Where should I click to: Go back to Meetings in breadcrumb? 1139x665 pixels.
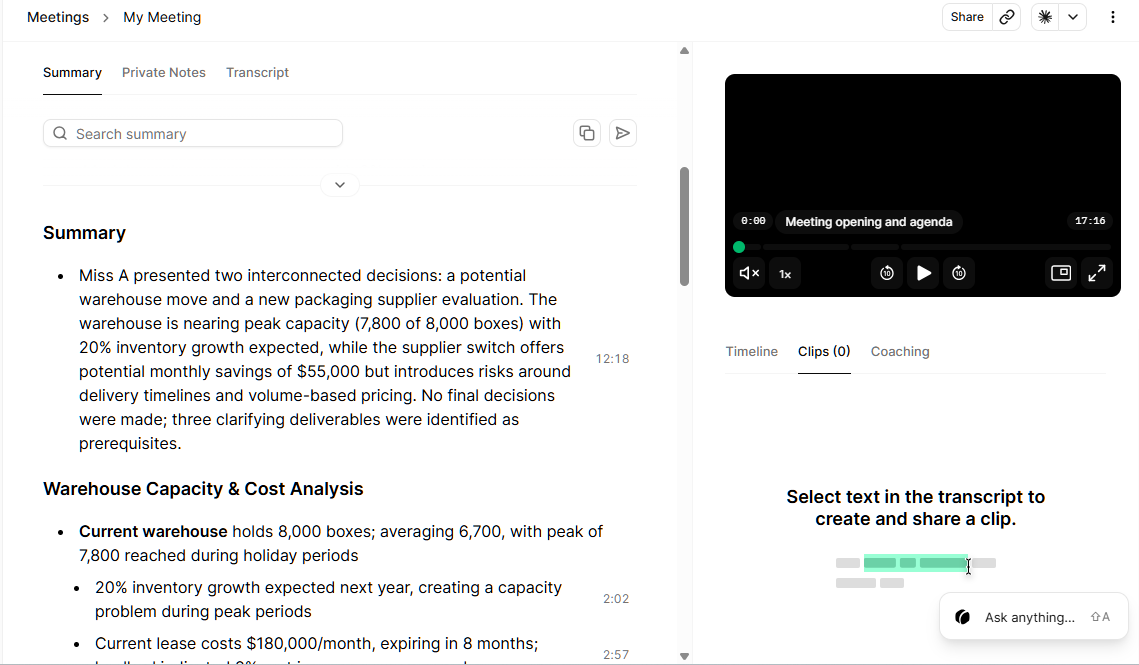(x=58, y=17)
